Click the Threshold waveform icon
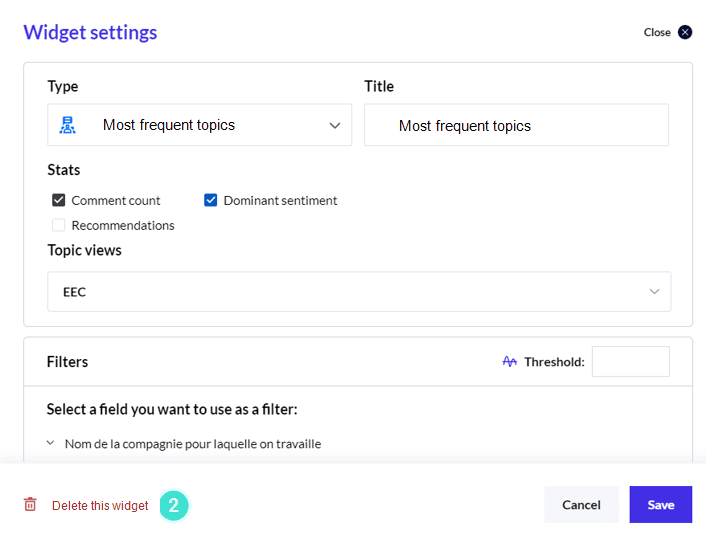 (x=510, y=361)
